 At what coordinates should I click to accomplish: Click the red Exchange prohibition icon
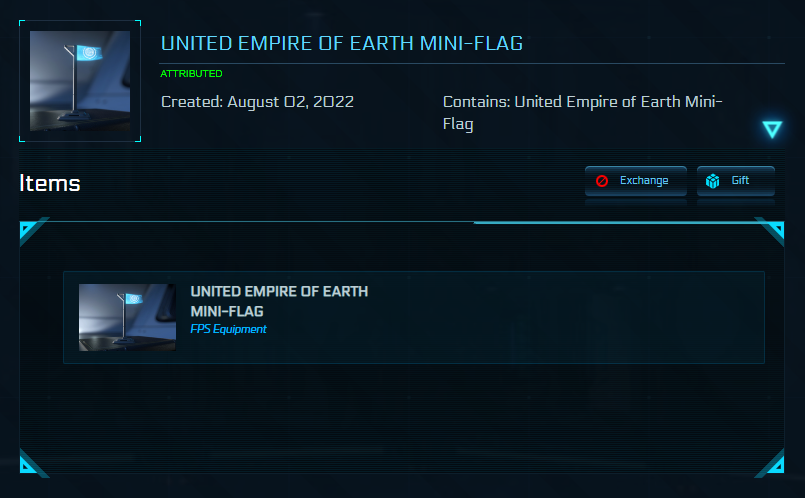point(602,181)
